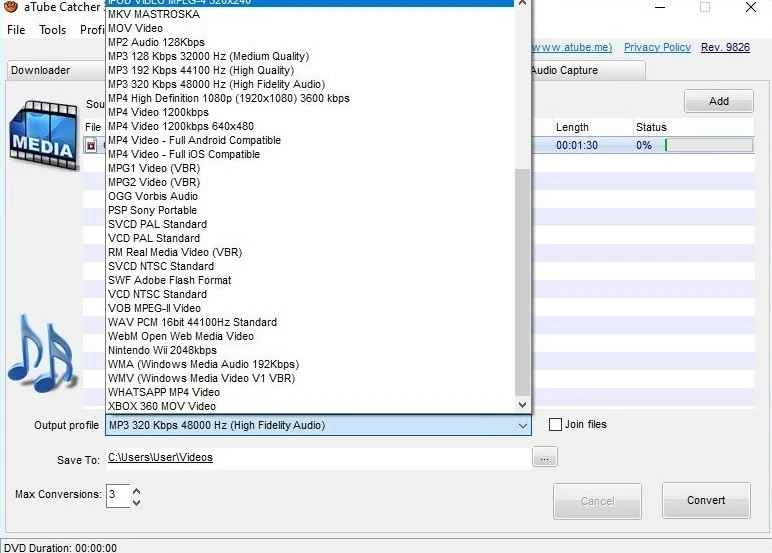Click the browse (...) button next to Save To
The height and width of the screenshot is (553, 772).
(x=545, y=457)
